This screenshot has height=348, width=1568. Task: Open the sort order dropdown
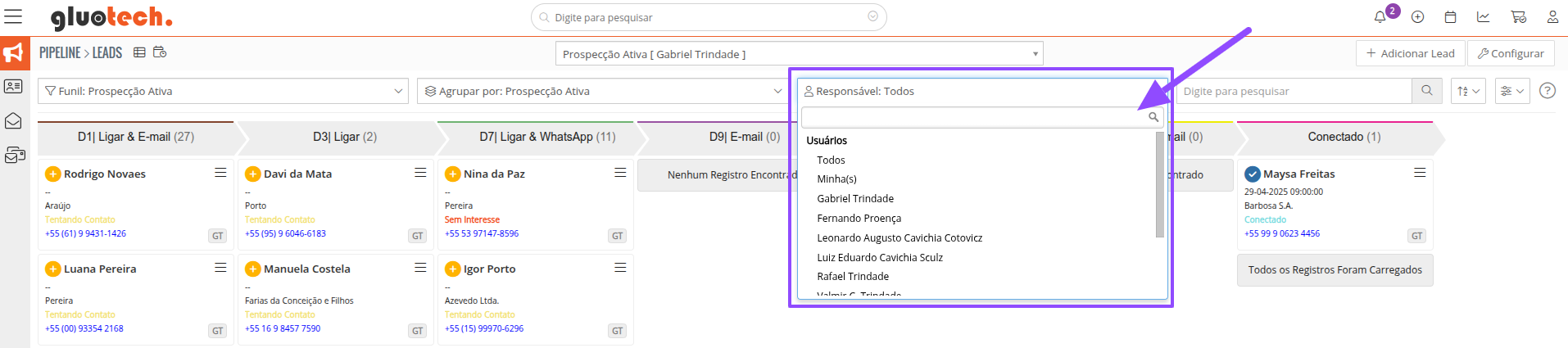point(1468,91)
